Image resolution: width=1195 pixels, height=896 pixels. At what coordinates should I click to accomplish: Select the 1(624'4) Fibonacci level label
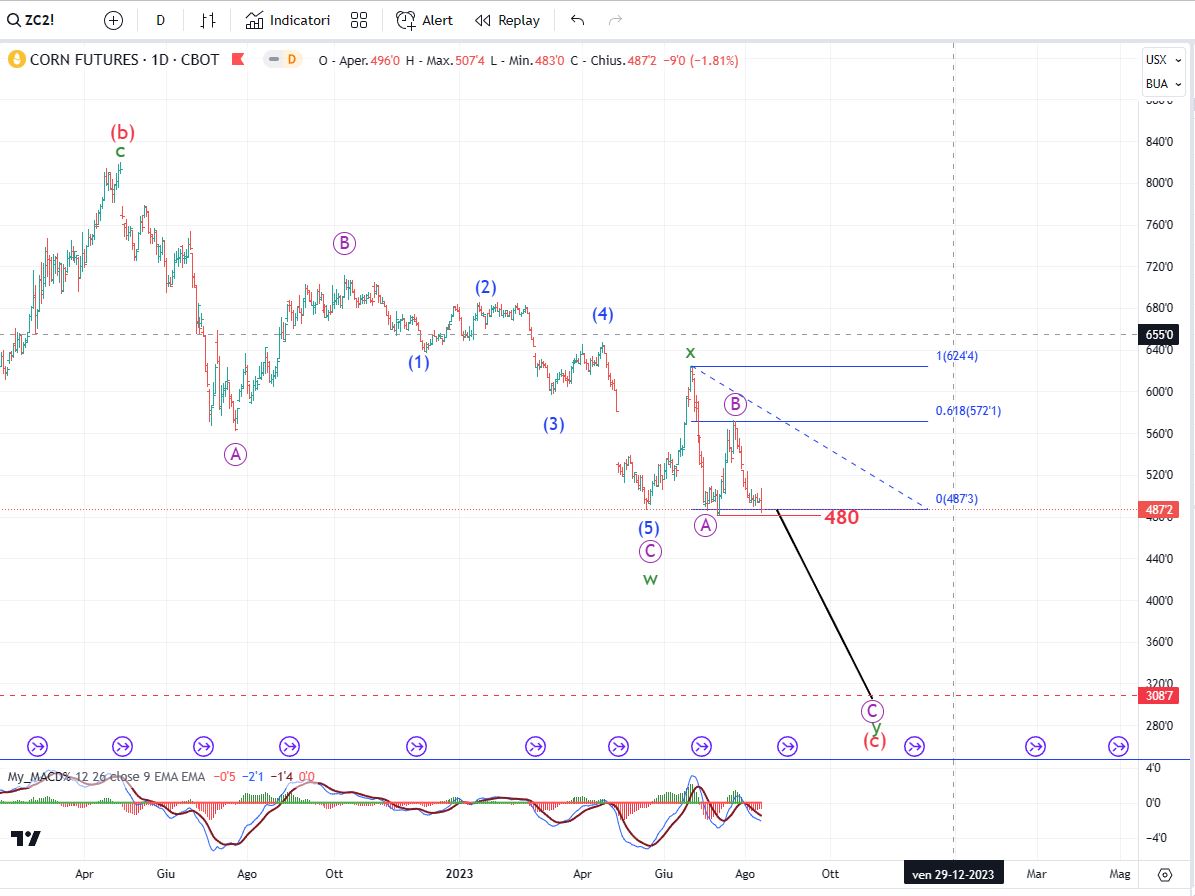coord(956,356)
